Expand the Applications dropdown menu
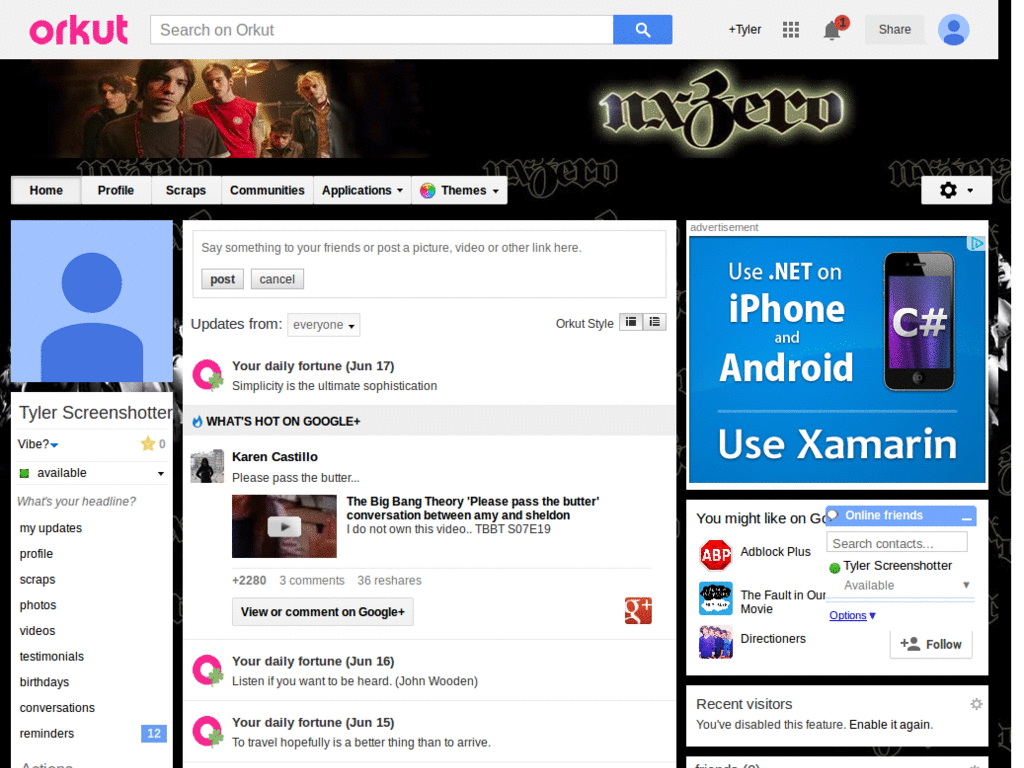The image size is (1024, 768). click(362, 191)
